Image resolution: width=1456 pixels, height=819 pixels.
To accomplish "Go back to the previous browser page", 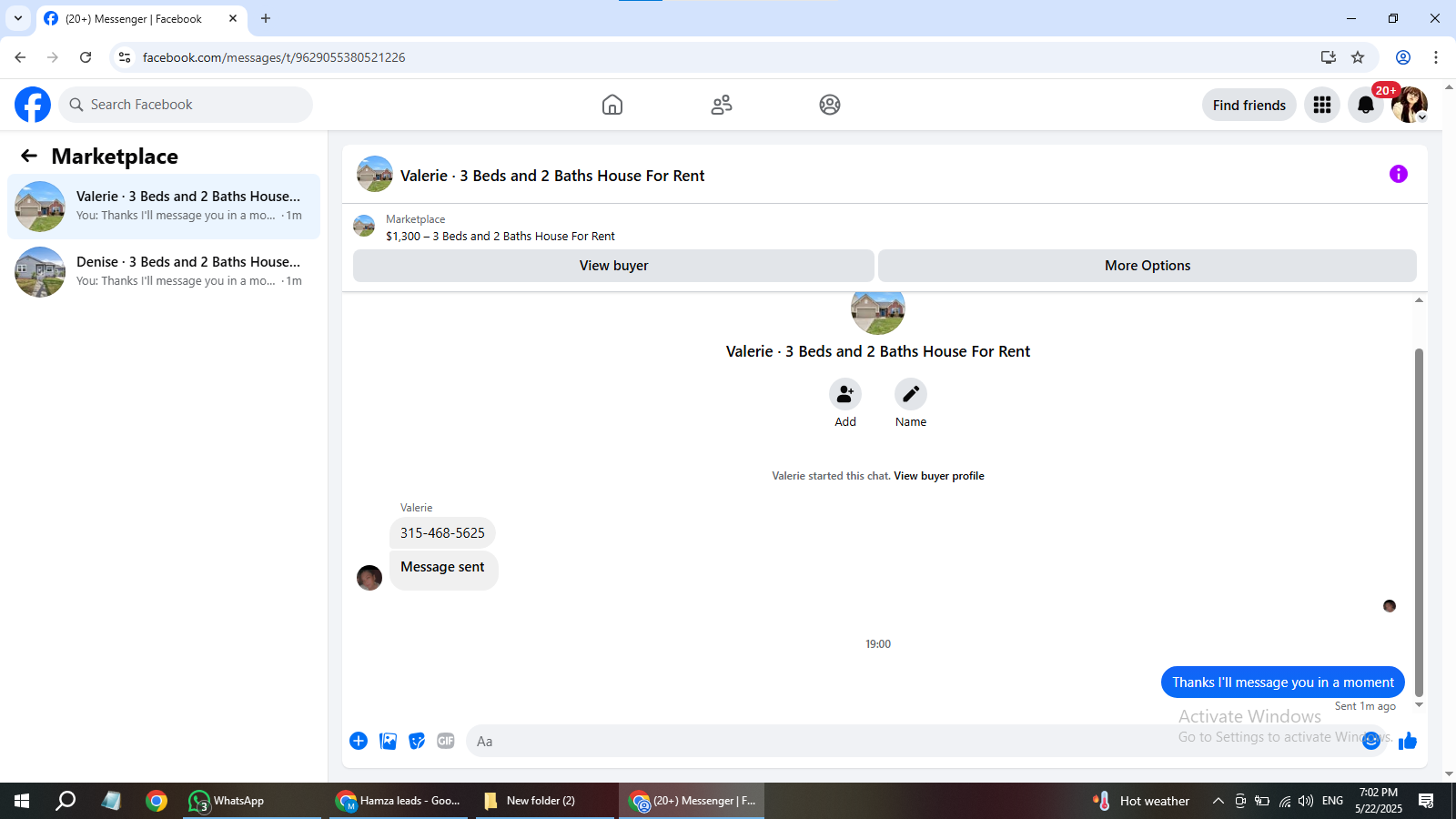I will click(20, 57).
